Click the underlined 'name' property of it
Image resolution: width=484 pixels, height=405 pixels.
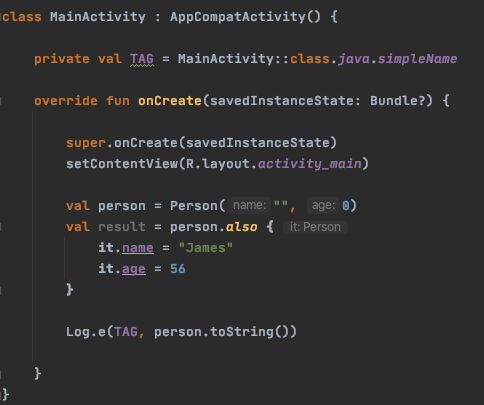click(x=138, y=248)
